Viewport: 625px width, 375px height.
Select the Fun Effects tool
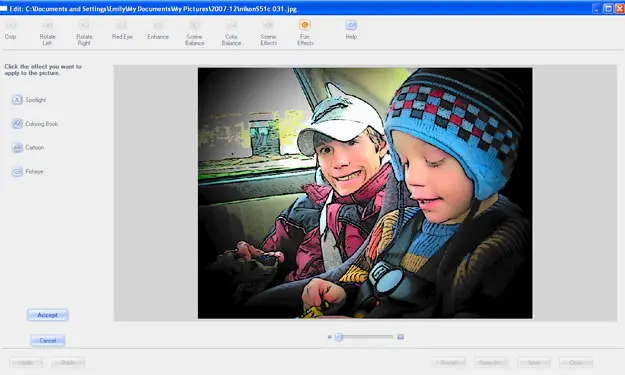[x=305, y=32]
